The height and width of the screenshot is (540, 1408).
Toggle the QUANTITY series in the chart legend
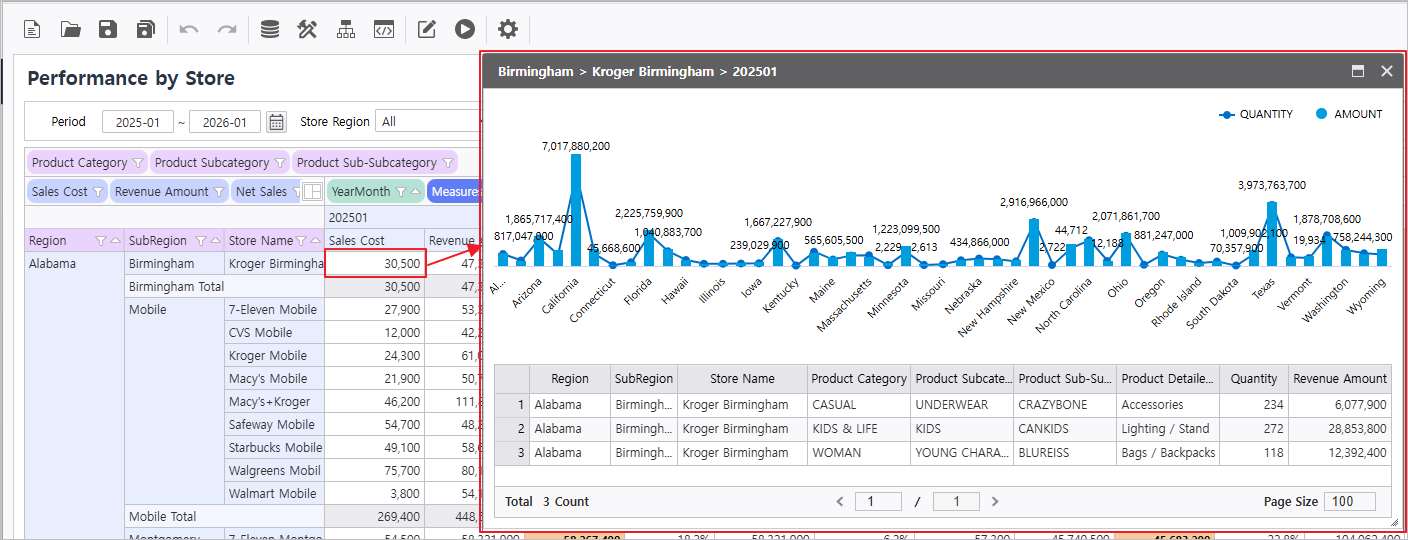click(x=1256, y=114)
